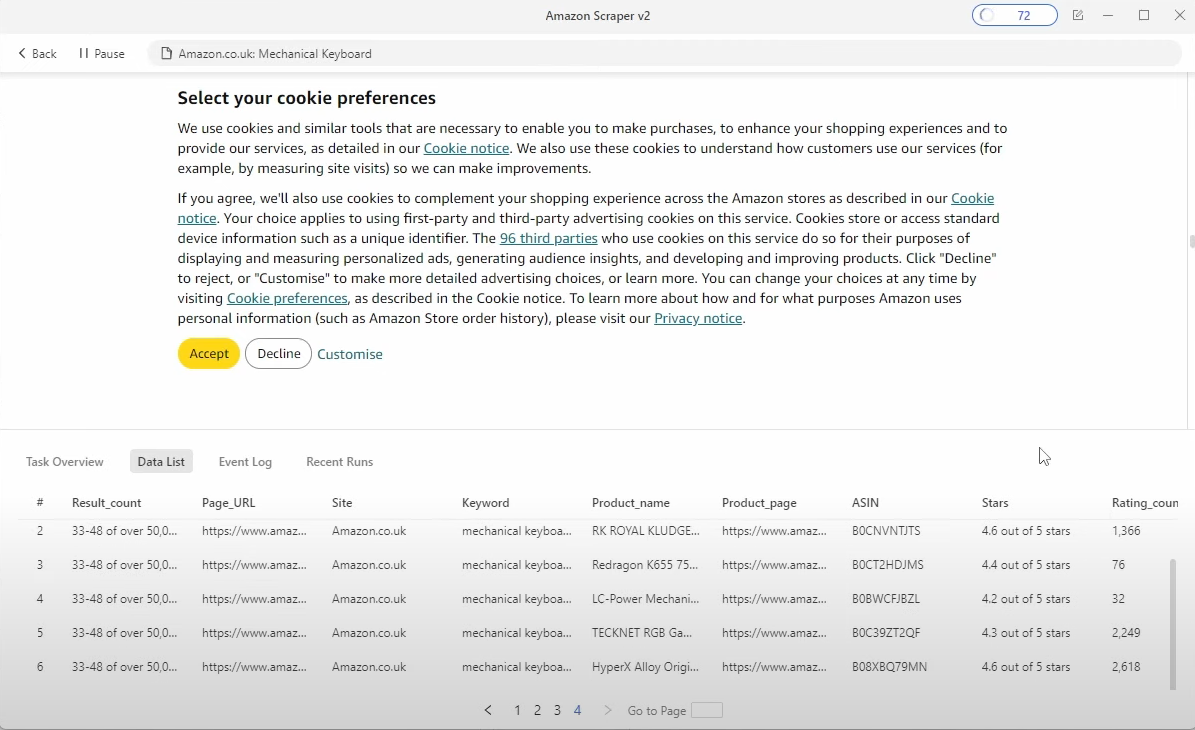Screen dimensions: 1195x730
Task: Click the Site column header
Action: point(342,503)
